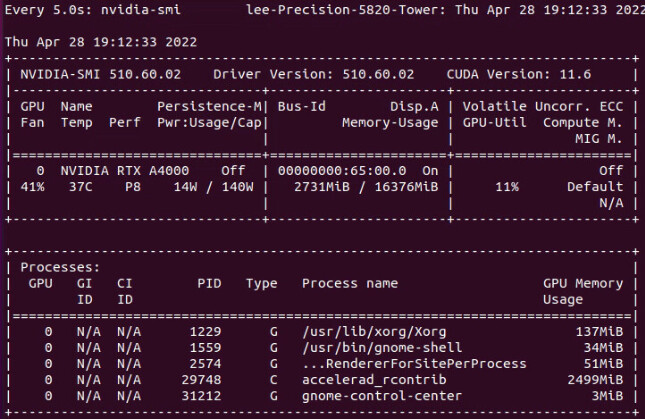Image resolution: width=645 pixels, height=419 pixels.
Task: Click the /usr/bin/gnome-shell process line
Action: tap(382, 348)
